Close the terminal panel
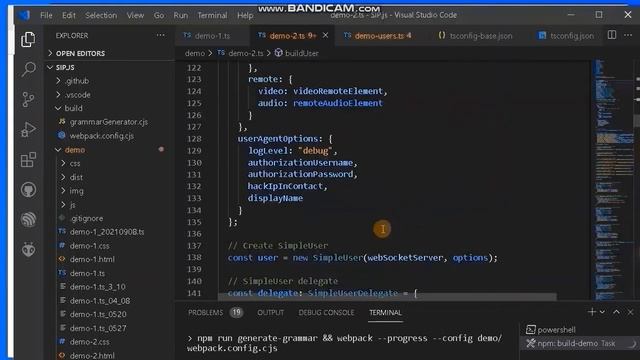 [x=630, y=312]
